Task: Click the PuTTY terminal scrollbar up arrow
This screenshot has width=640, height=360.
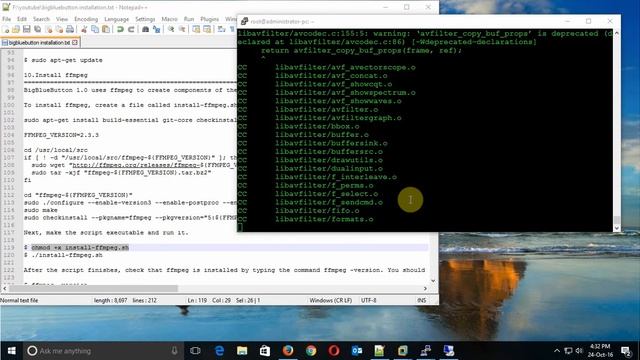Action: click(x=617, y=33)
